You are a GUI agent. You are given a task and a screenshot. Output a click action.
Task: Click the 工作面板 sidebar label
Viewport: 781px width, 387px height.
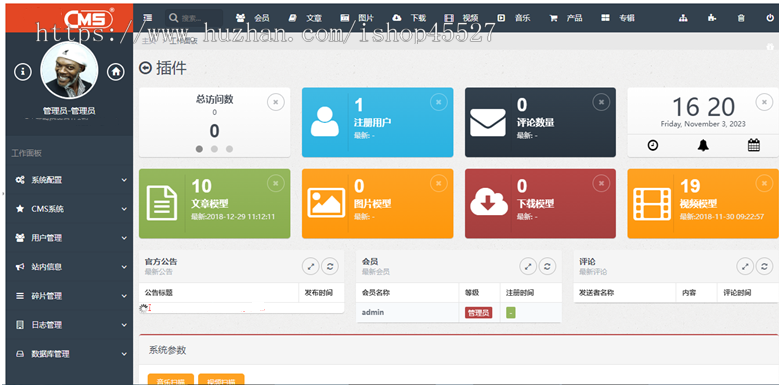(x=27, y=153)
